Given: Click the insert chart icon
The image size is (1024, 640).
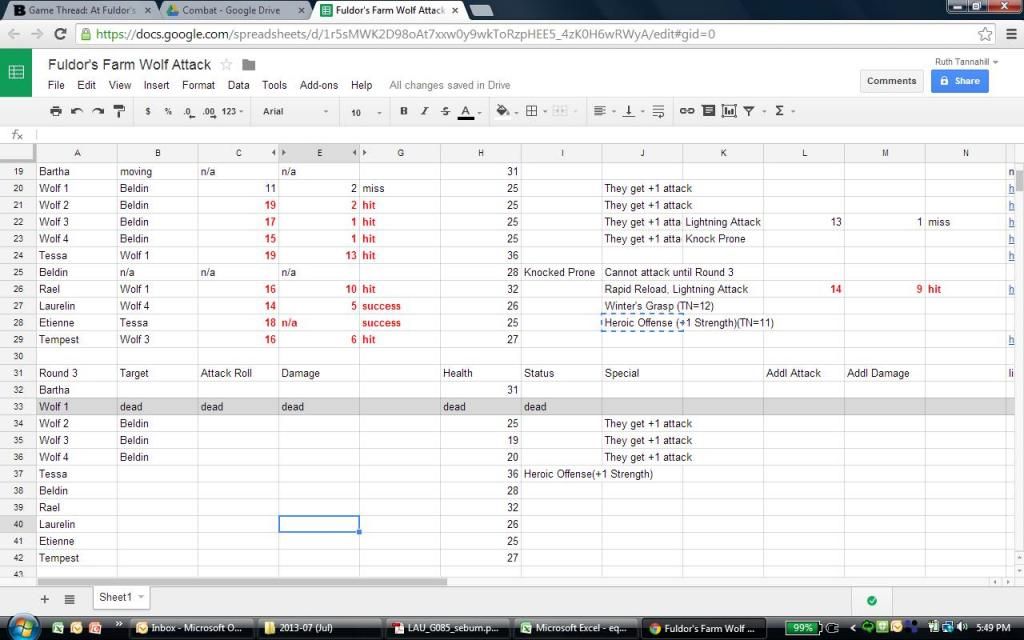Looking at the screenshot, I should coord(729,111).
